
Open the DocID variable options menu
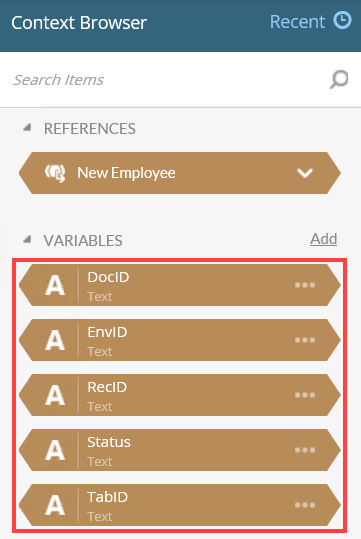[x=305, y=285]
